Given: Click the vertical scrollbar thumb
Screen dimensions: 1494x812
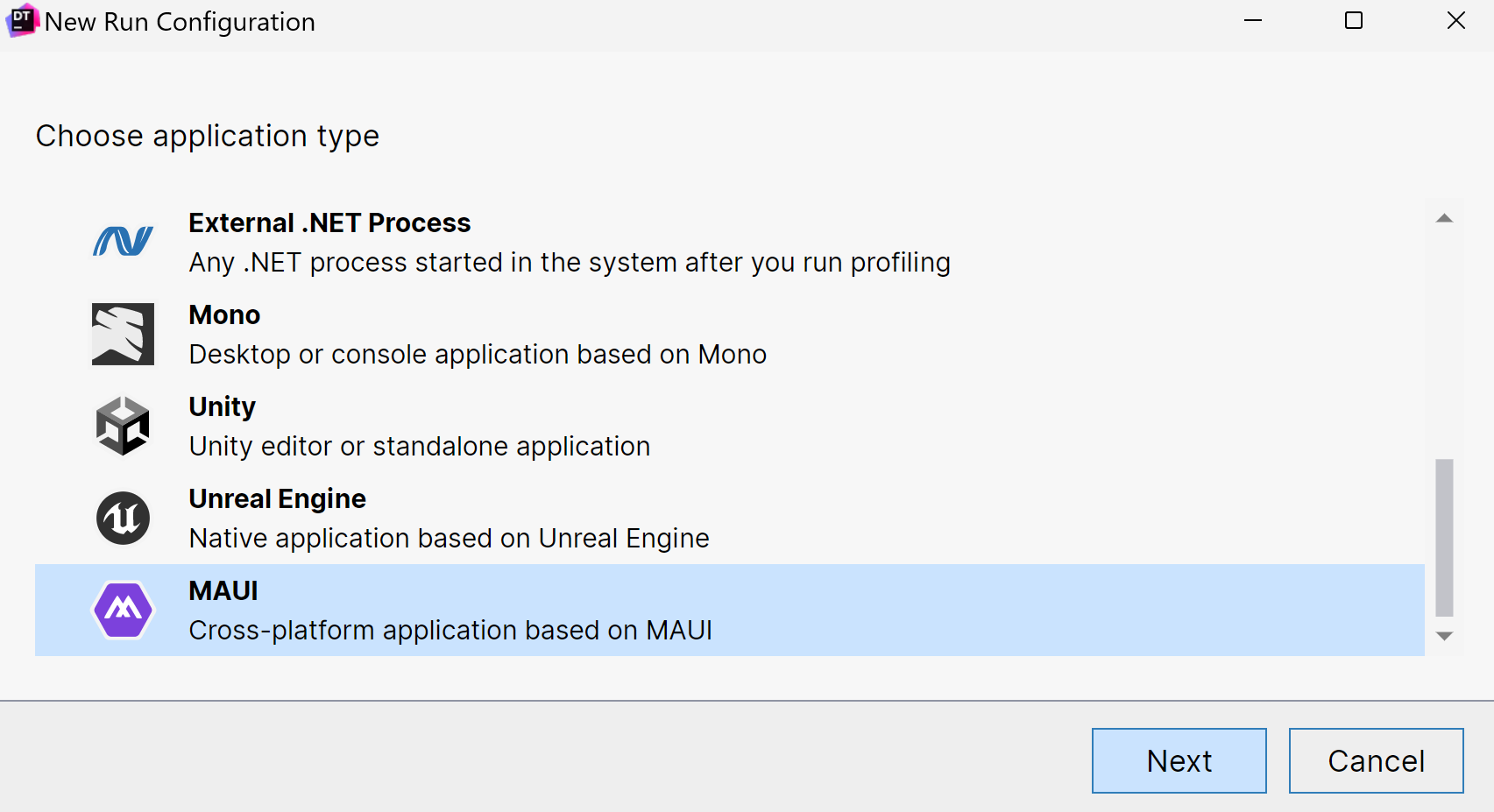Looking at the screenshot, I should tap(1444, 537).
